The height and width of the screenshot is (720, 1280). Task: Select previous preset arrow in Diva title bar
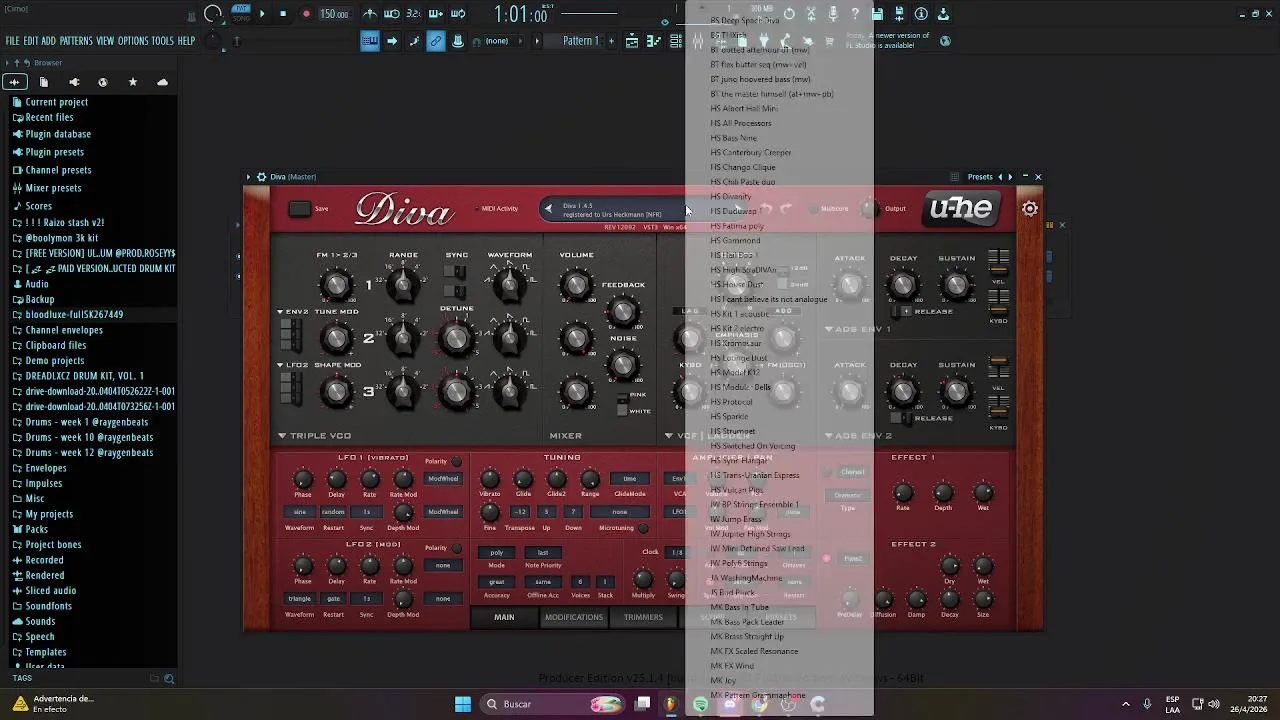point(1000,177)
